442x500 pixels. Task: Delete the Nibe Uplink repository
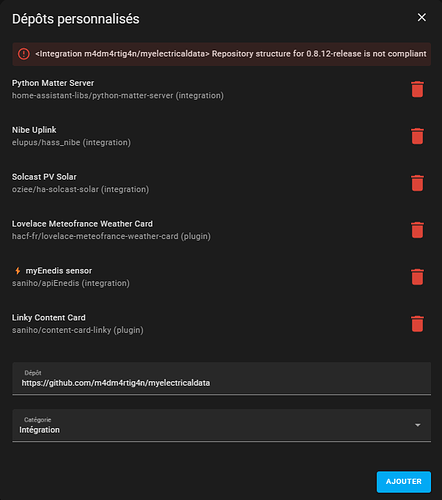417,136
